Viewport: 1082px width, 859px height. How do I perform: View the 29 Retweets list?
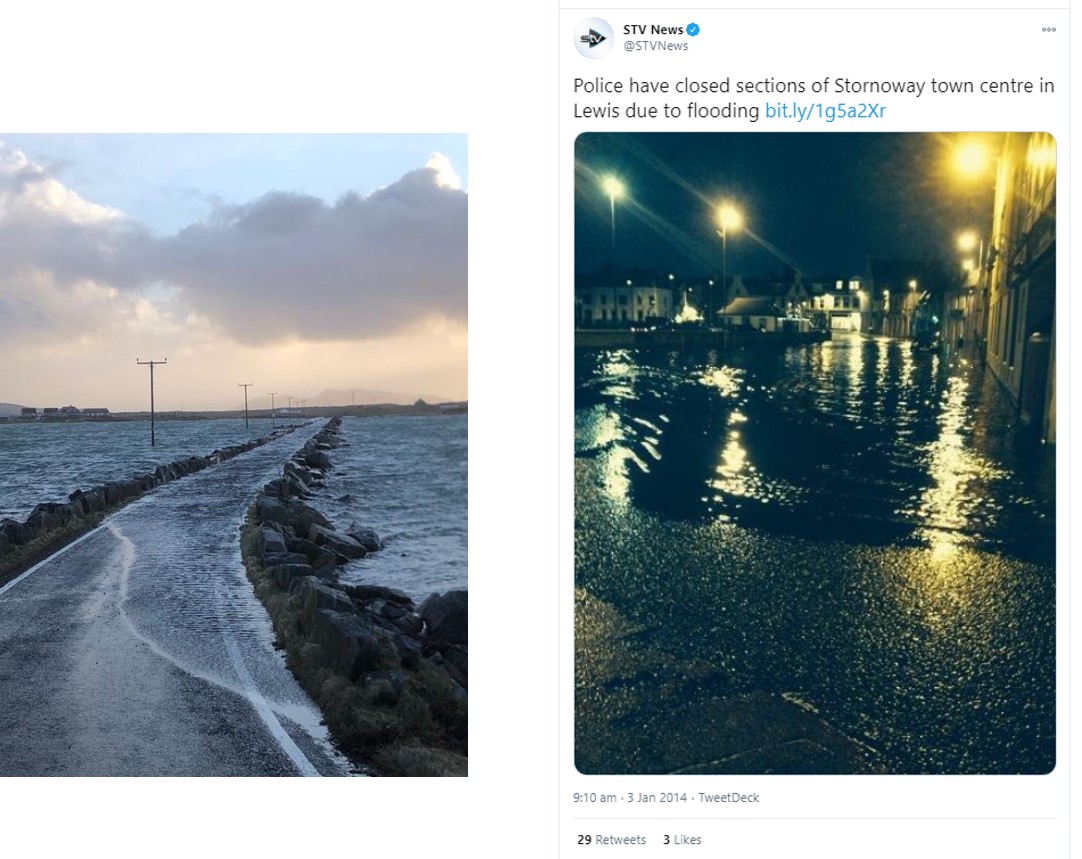(611, 840)
